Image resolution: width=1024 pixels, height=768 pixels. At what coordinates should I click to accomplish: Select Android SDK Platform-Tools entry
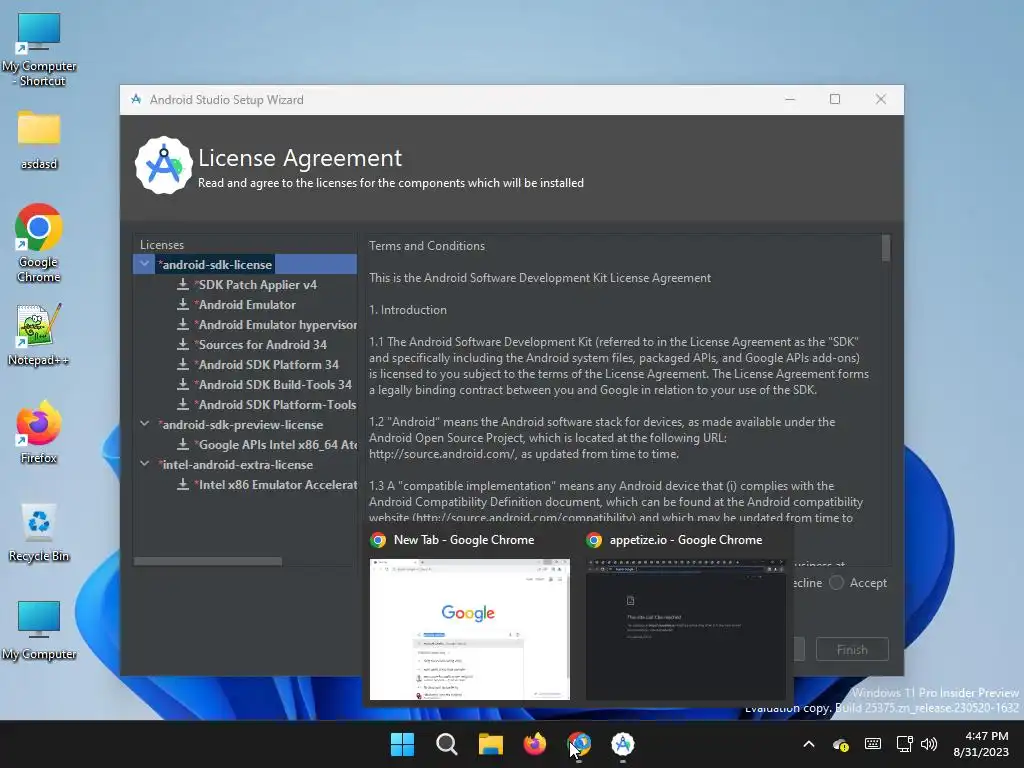[x=275, y=404]
